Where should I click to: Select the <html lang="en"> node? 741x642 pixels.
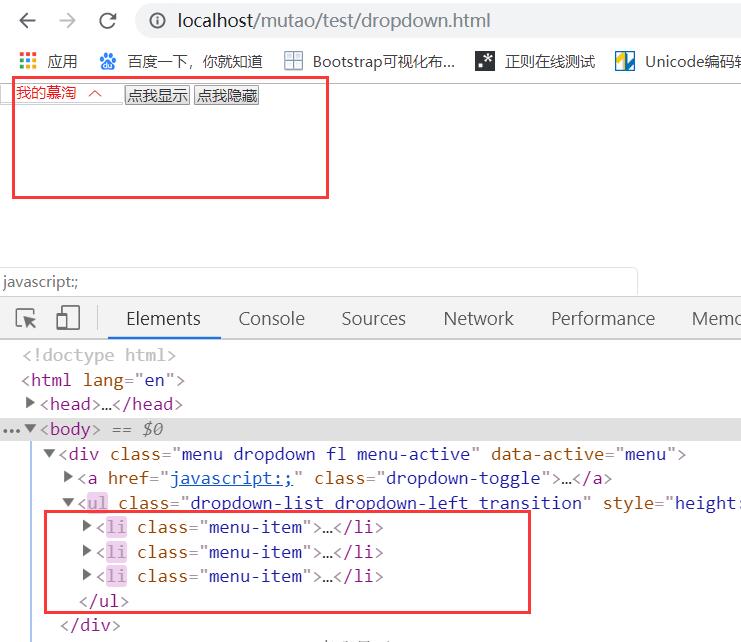tap(103, 380)
